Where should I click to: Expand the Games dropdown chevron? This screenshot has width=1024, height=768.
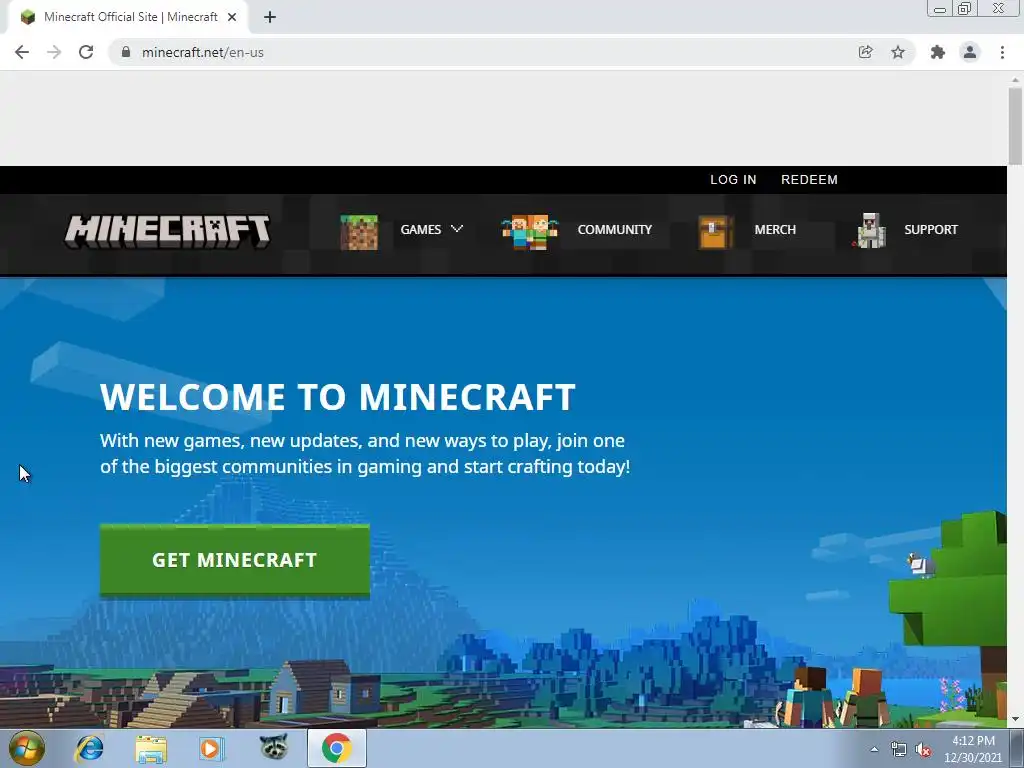[456, 229]
